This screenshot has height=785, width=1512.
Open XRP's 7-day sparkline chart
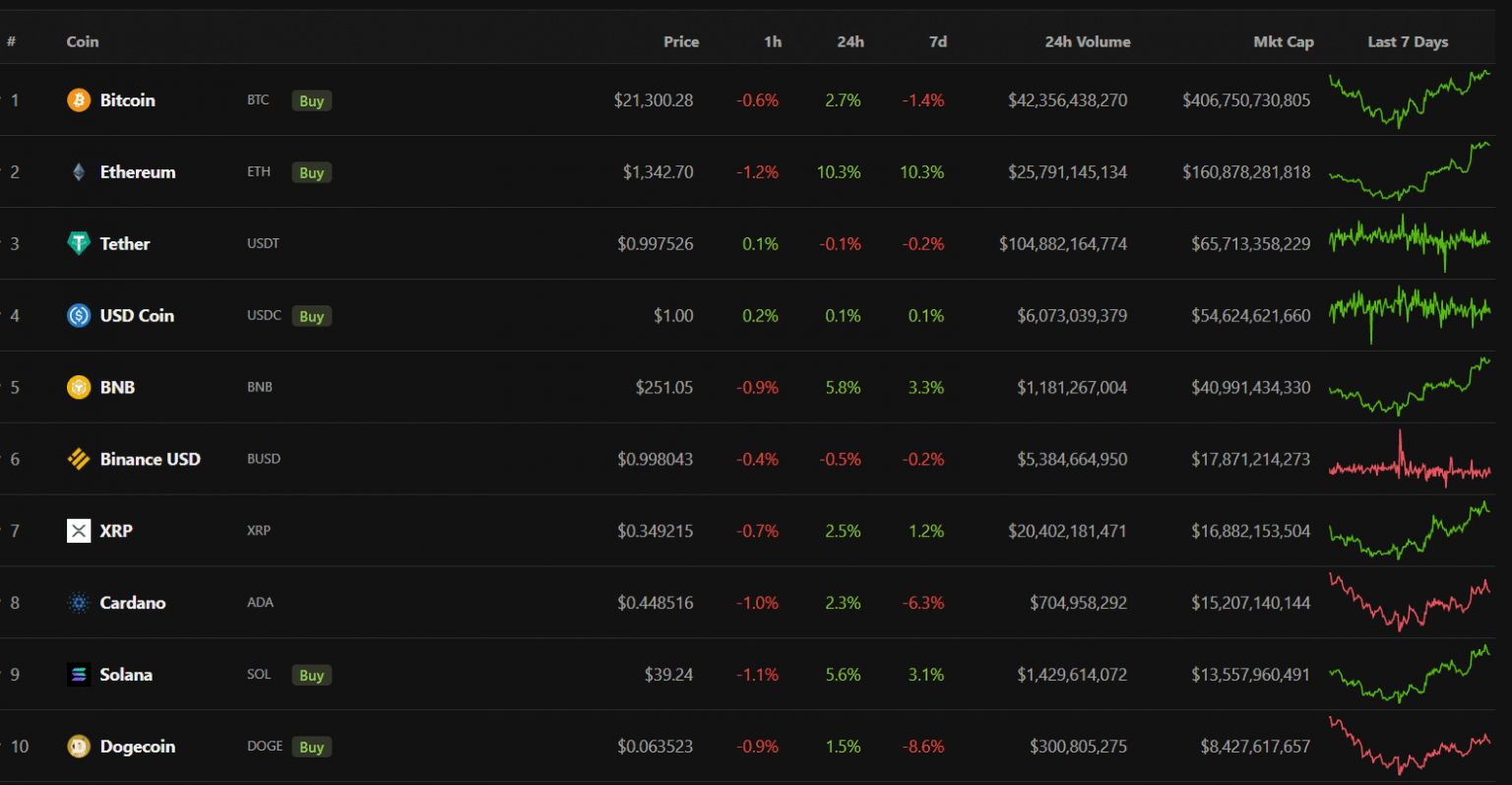(x=1410, y=530)
